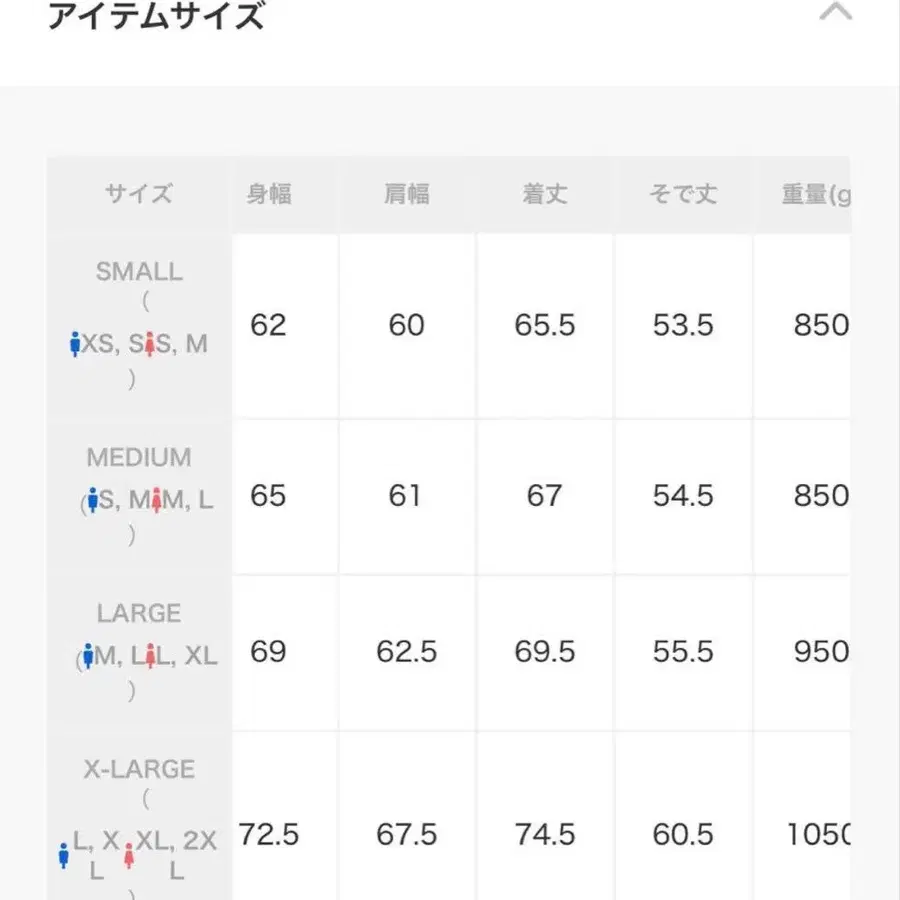Select the blue male icon in X-LARGE row
Viewport: 900px width, 900px height.
[65, 856]
